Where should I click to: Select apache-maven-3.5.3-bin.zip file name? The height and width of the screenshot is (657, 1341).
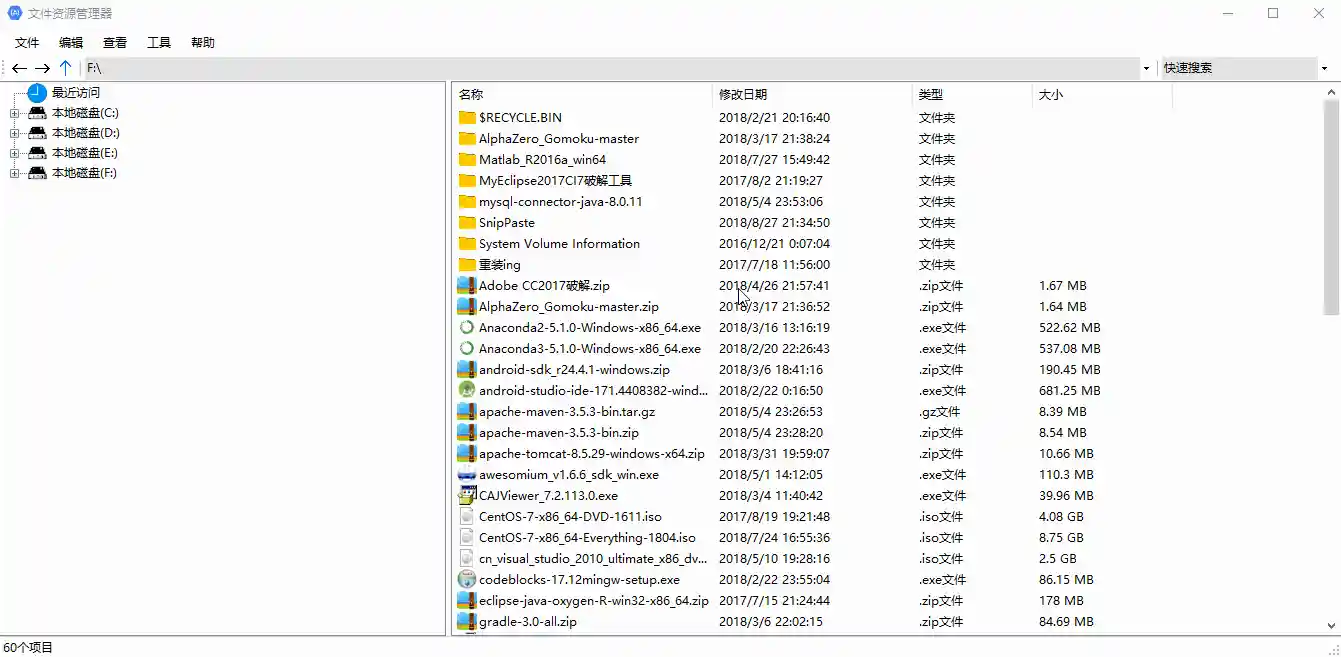(x=559, y=433)
